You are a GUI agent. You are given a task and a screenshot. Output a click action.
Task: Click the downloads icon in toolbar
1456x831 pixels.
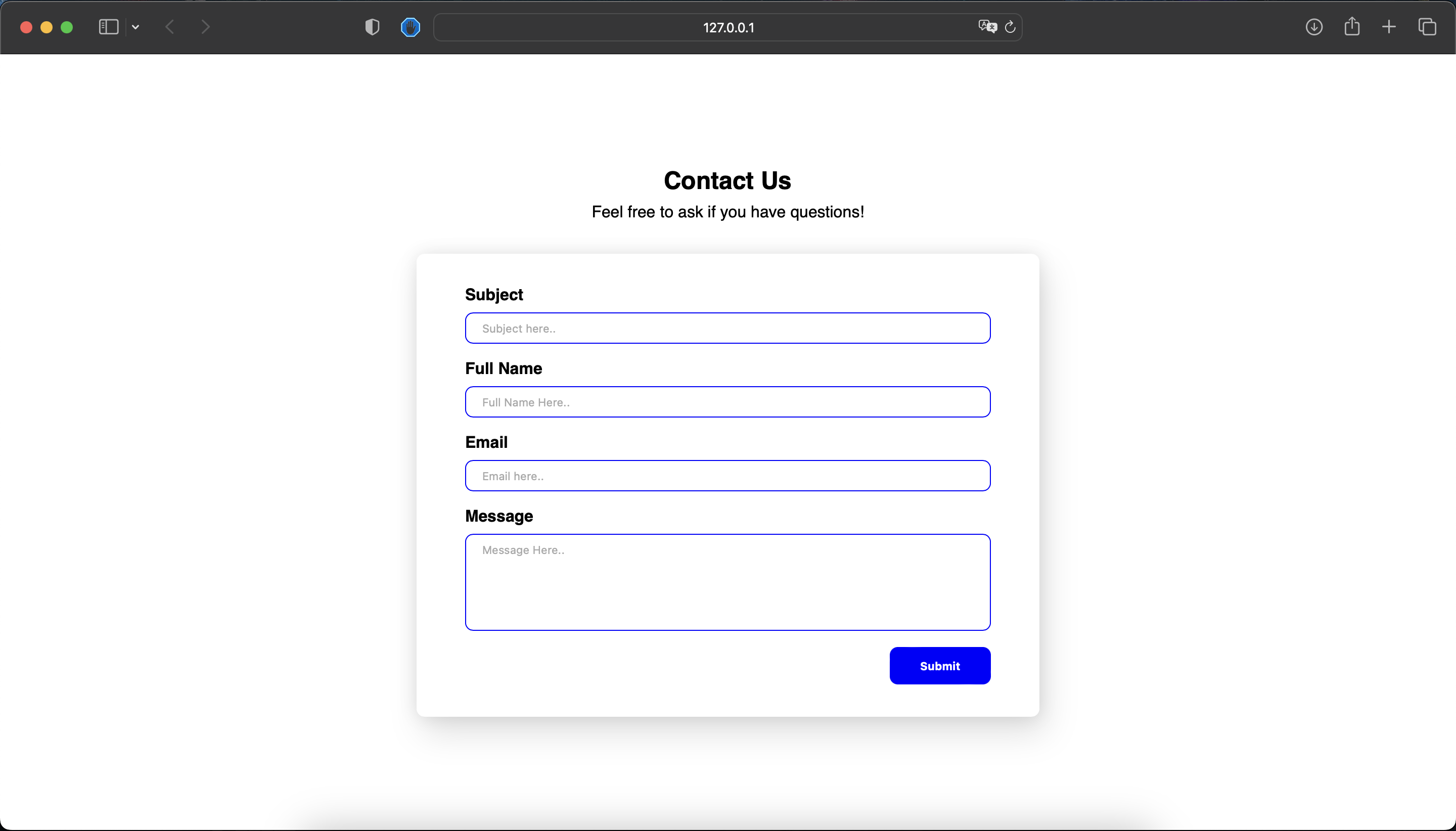tap(1313, 27)
